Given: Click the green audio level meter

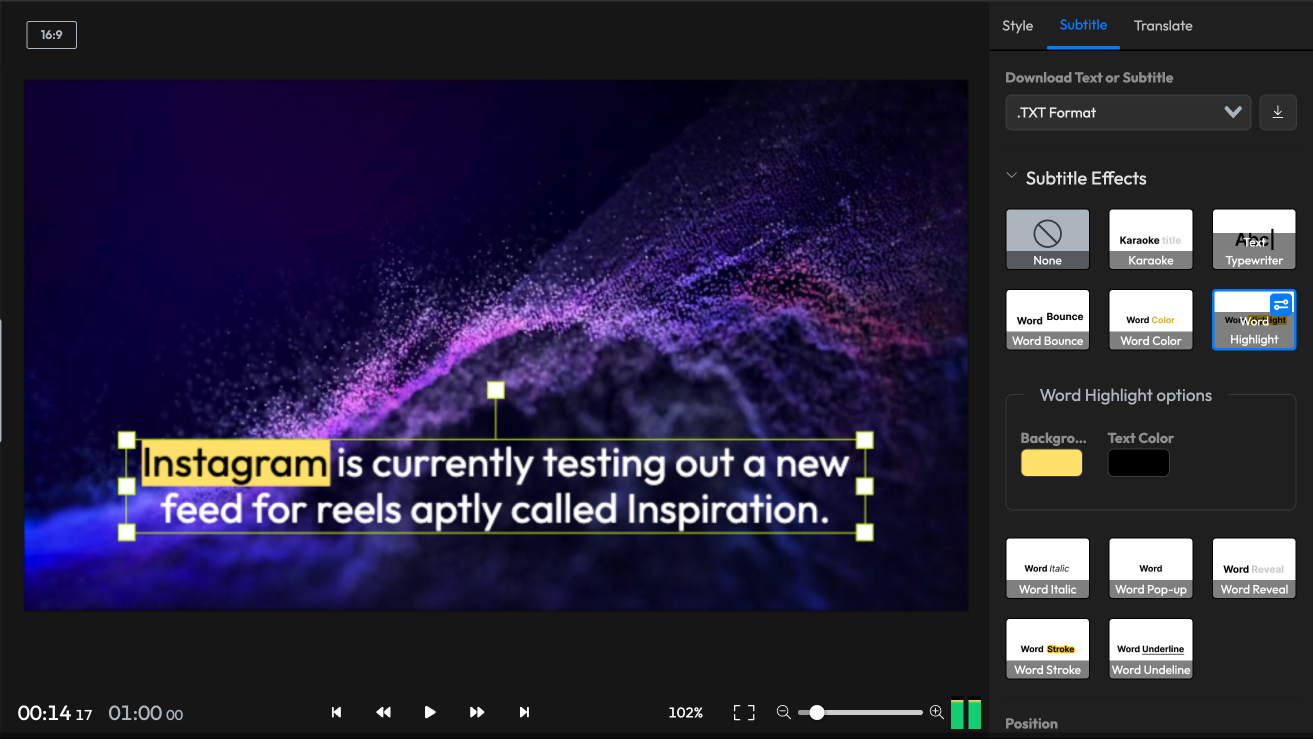Looking at the screenshot, I should point(966,713).
